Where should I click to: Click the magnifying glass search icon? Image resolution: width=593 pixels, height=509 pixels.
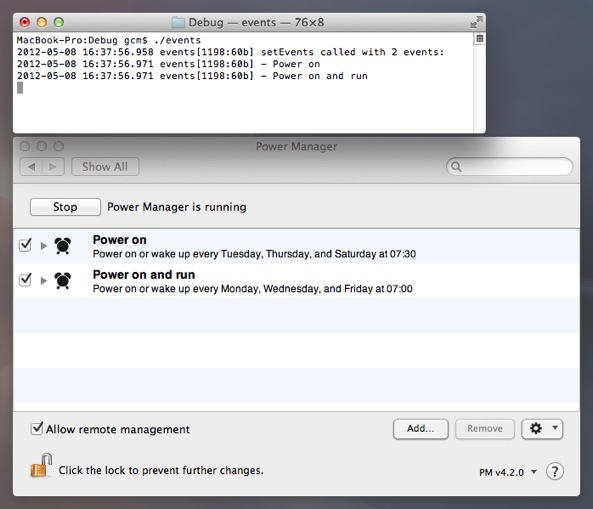456,167
